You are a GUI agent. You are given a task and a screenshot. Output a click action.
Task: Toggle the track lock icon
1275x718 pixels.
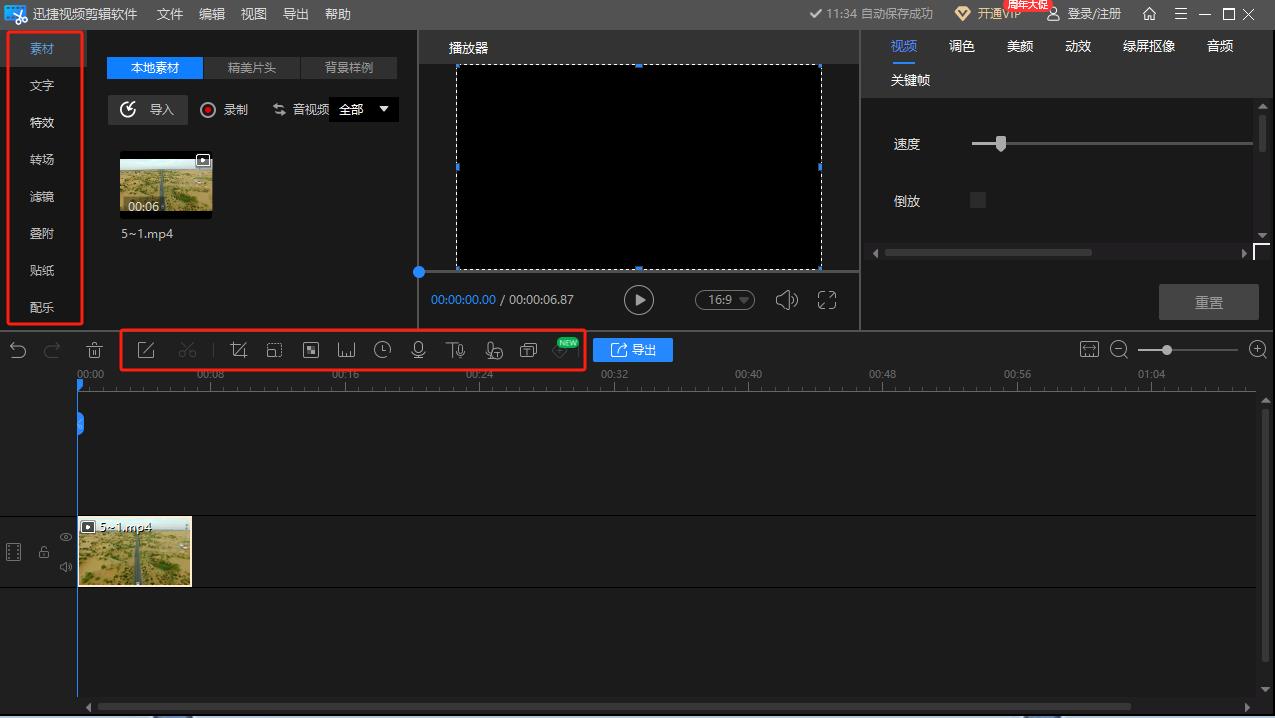(44, 552)
